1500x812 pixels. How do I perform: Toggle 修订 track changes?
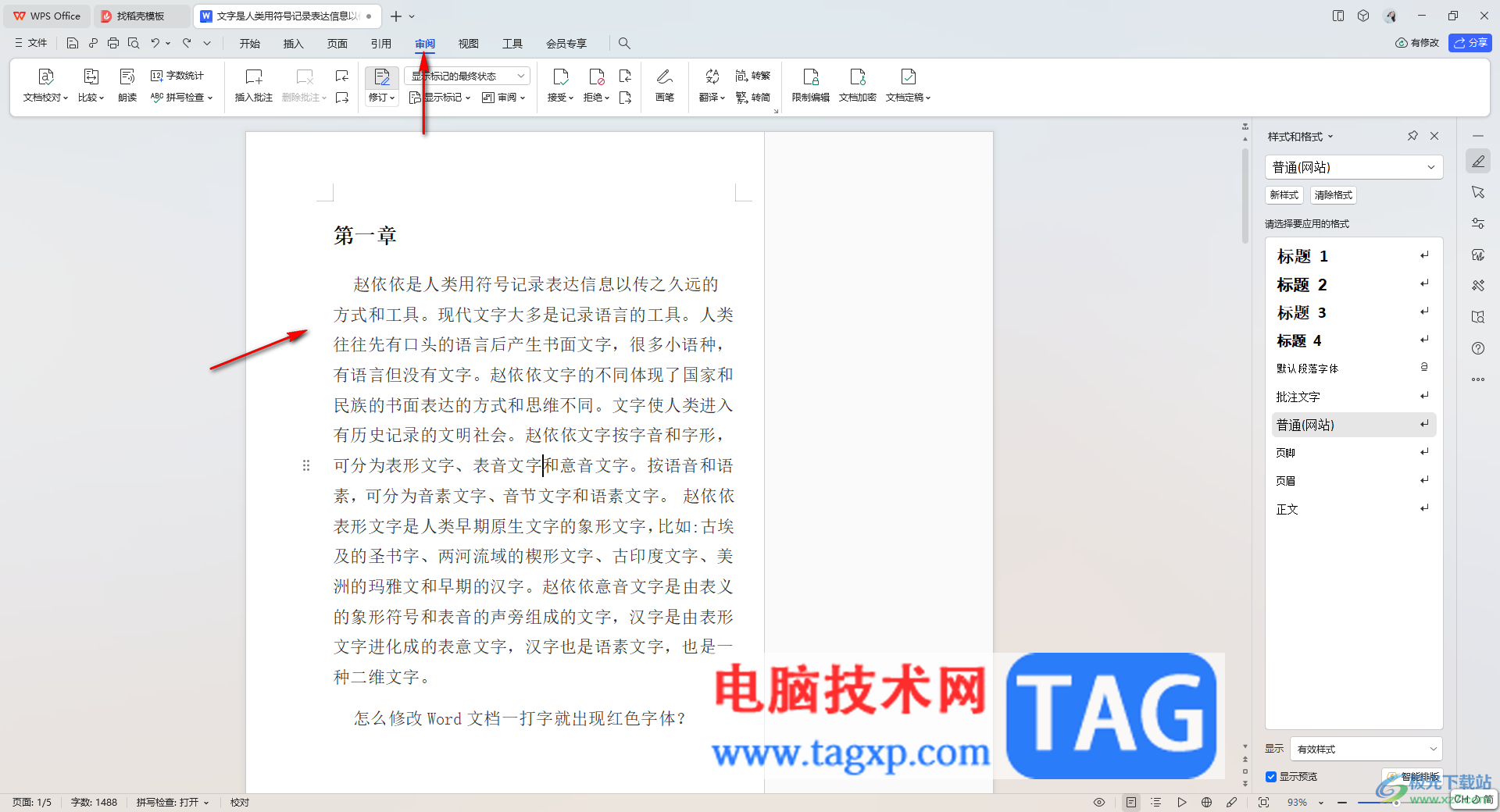(x=382, y=85)
